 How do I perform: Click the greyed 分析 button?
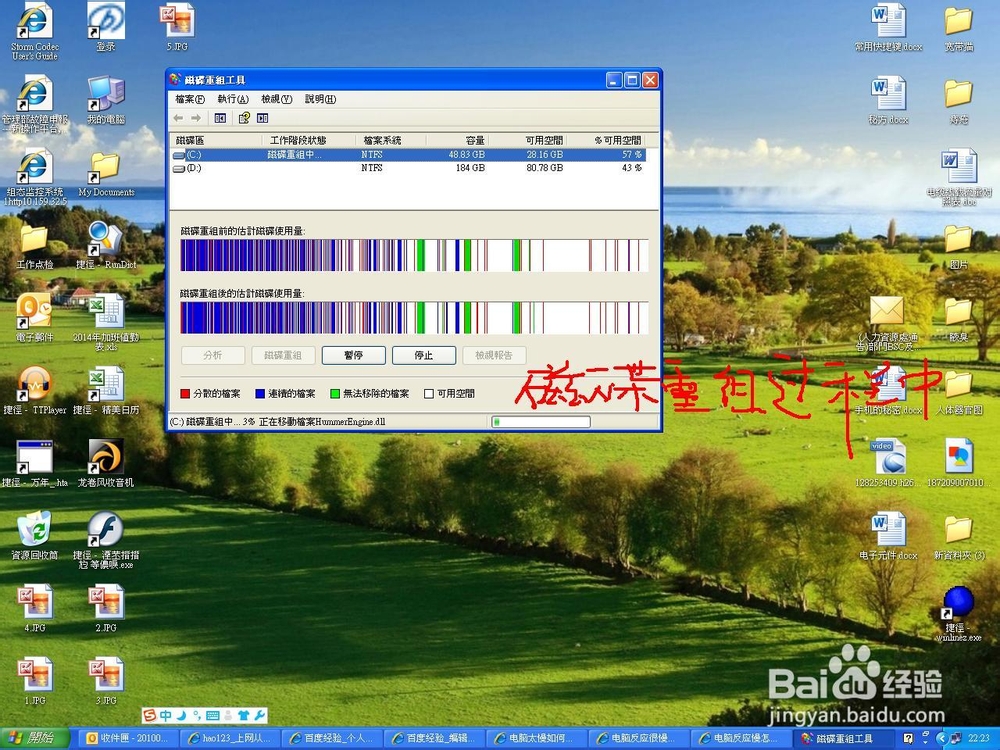[213, 355]
